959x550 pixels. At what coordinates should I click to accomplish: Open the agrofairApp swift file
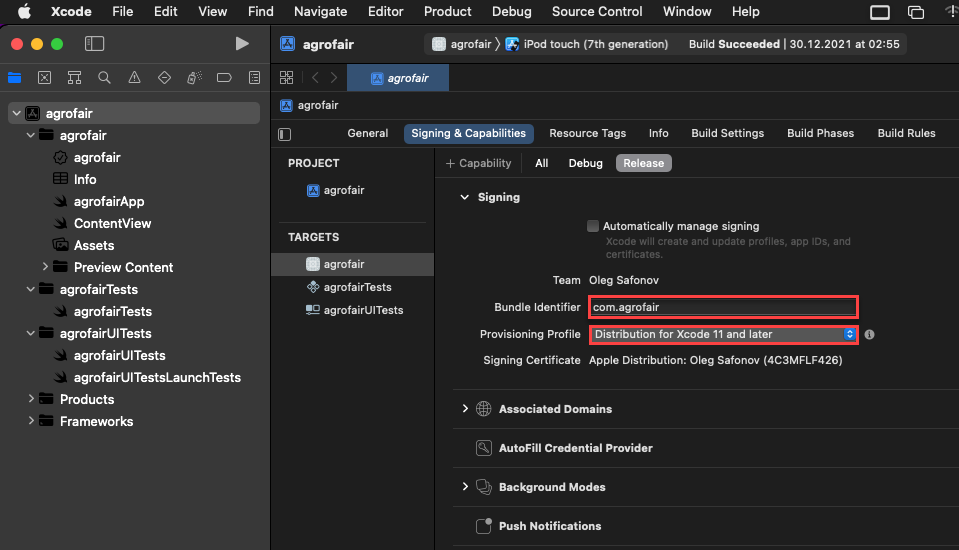coord(109,201)
